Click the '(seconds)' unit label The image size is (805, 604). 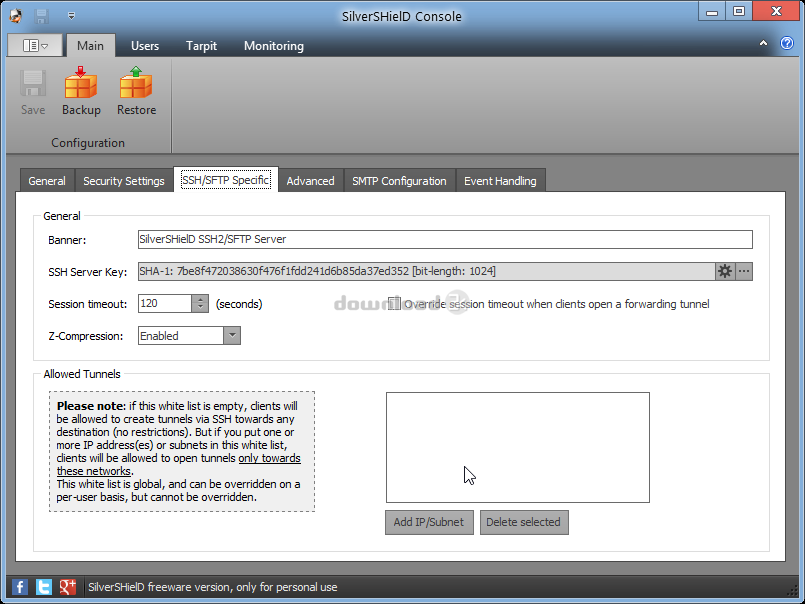(x=239, y=304)
